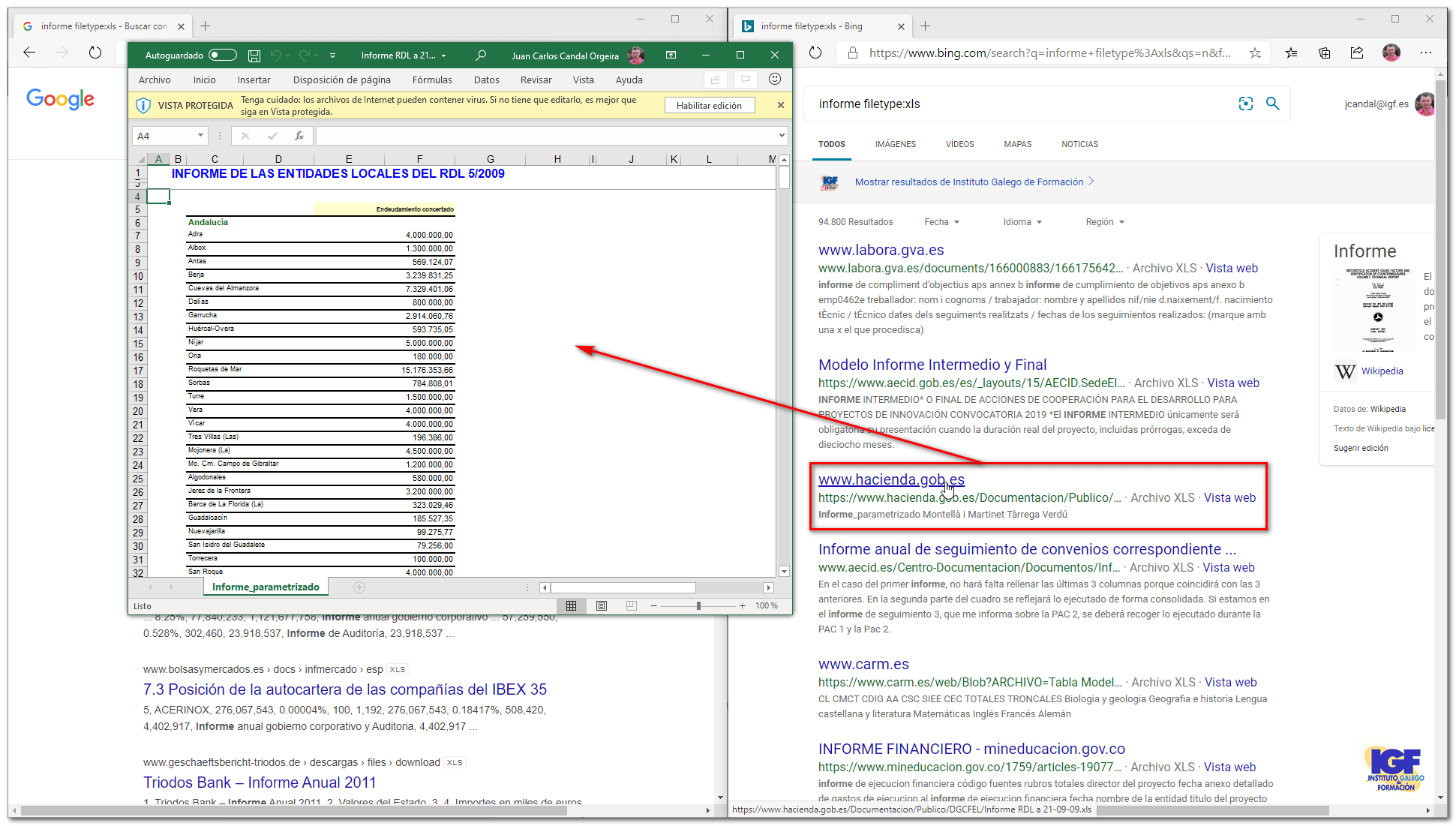Open the Archivo menu
This screenshot has height=826, width=1456.
tap(155, 80)
